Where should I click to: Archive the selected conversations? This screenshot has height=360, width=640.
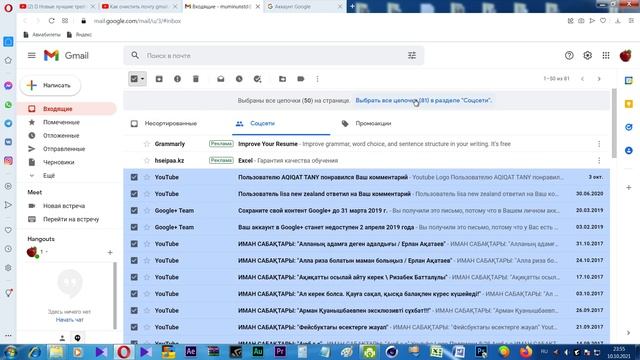point(159,79)
